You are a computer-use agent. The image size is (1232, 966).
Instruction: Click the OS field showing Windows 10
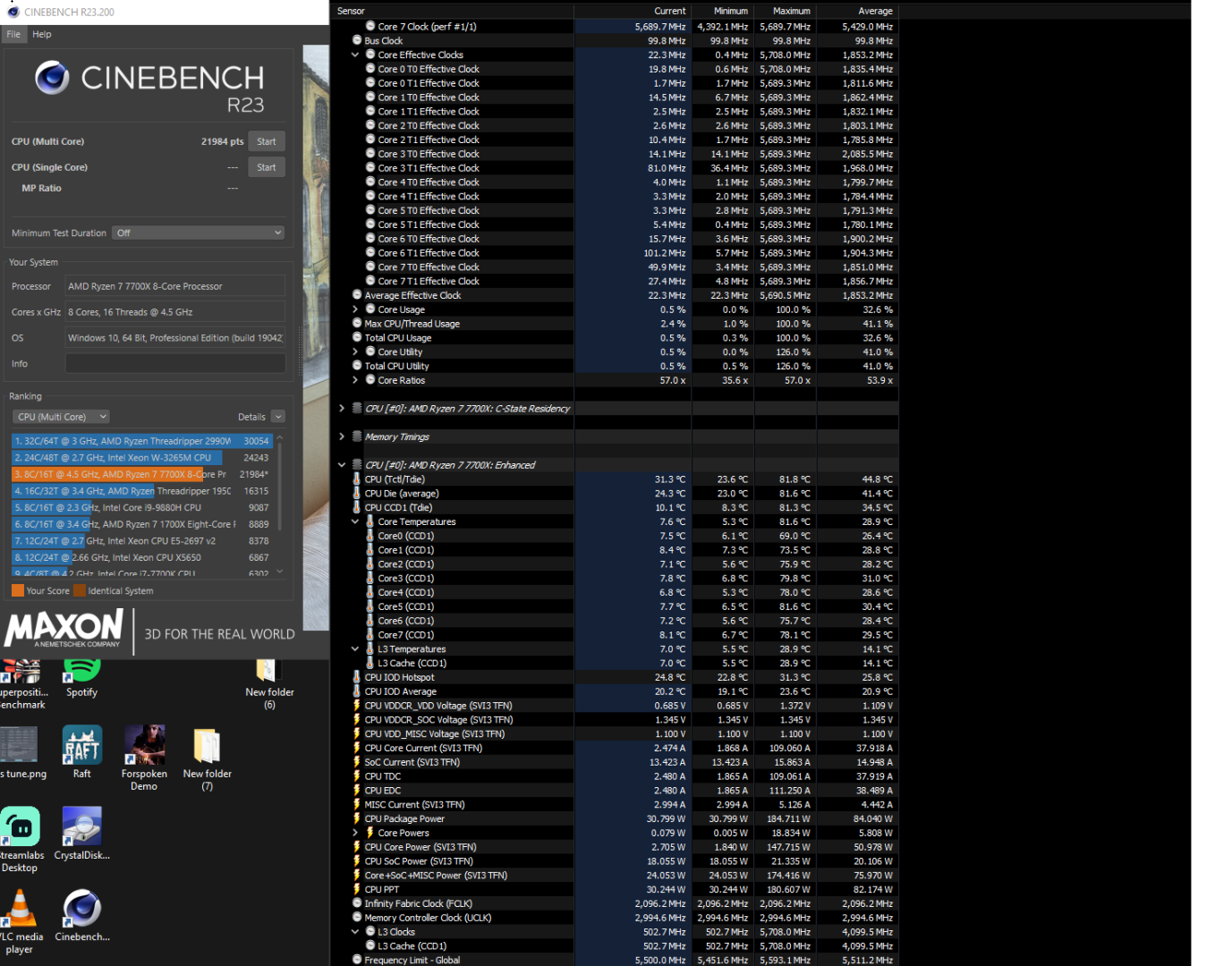175,338
